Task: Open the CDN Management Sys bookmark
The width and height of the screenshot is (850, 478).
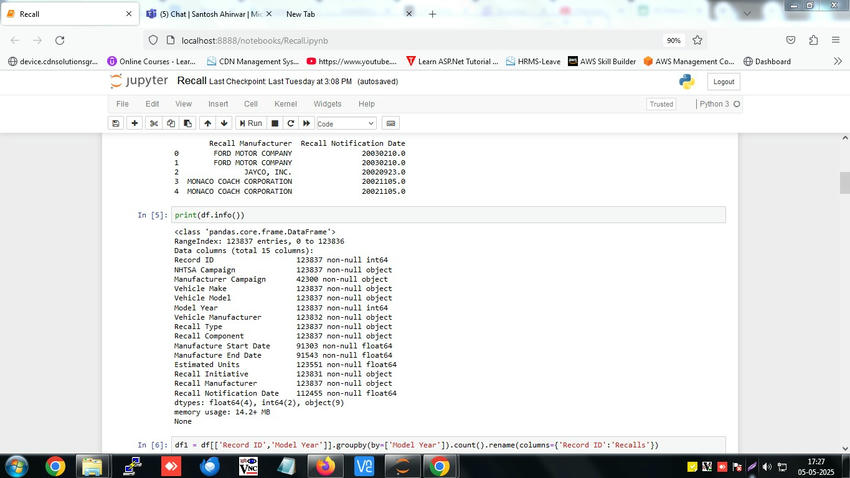Action: pyautogui.click(x=253, y=62)
